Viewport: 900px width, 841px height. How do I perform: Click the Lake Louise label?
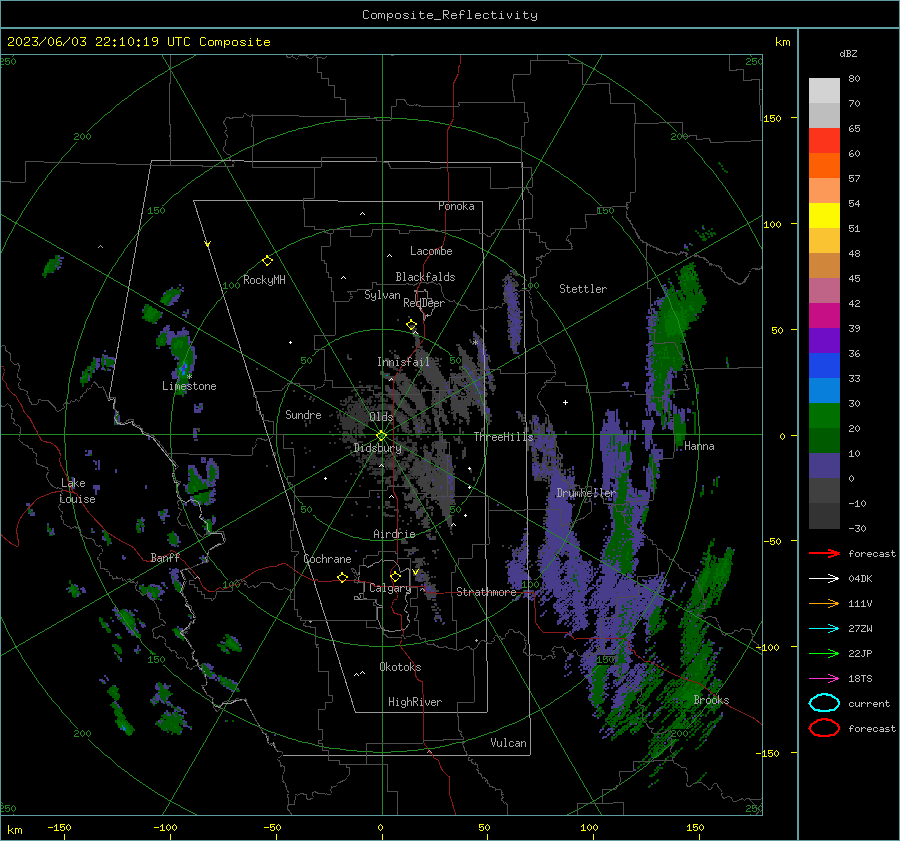77,491
